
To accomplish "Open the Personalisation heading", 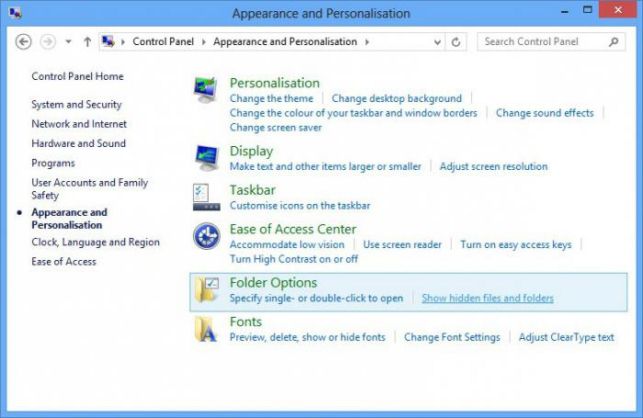I will (x=275, y=83).
